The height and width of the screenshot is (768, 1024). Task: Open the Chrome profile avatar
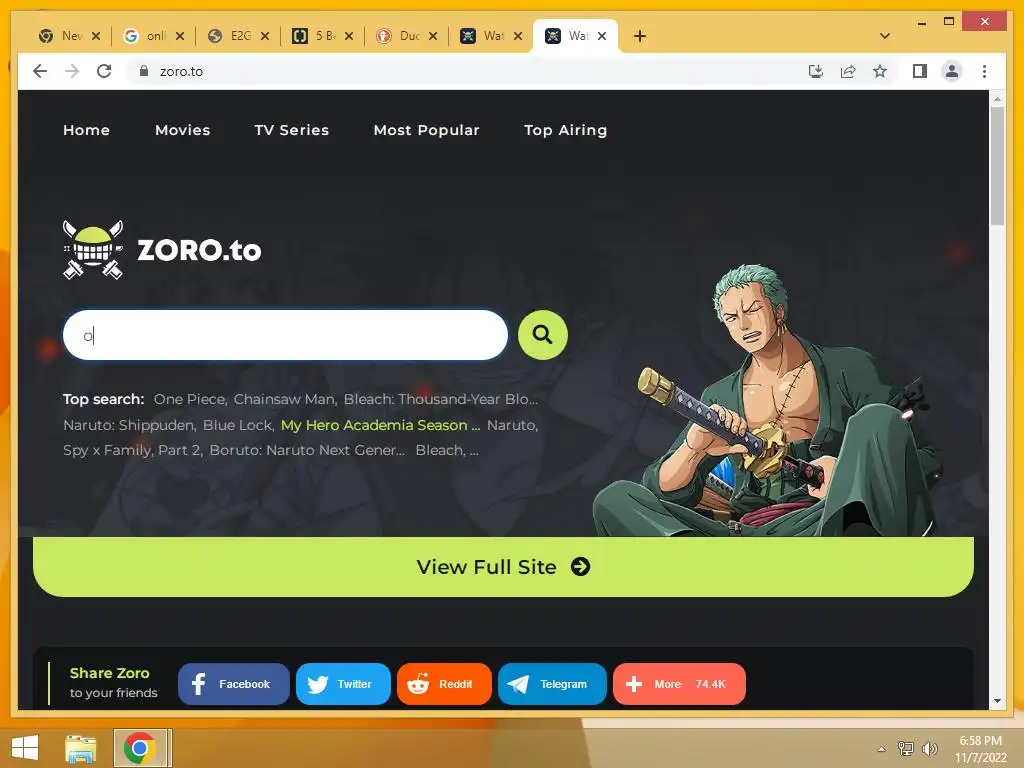coord(952,71)
